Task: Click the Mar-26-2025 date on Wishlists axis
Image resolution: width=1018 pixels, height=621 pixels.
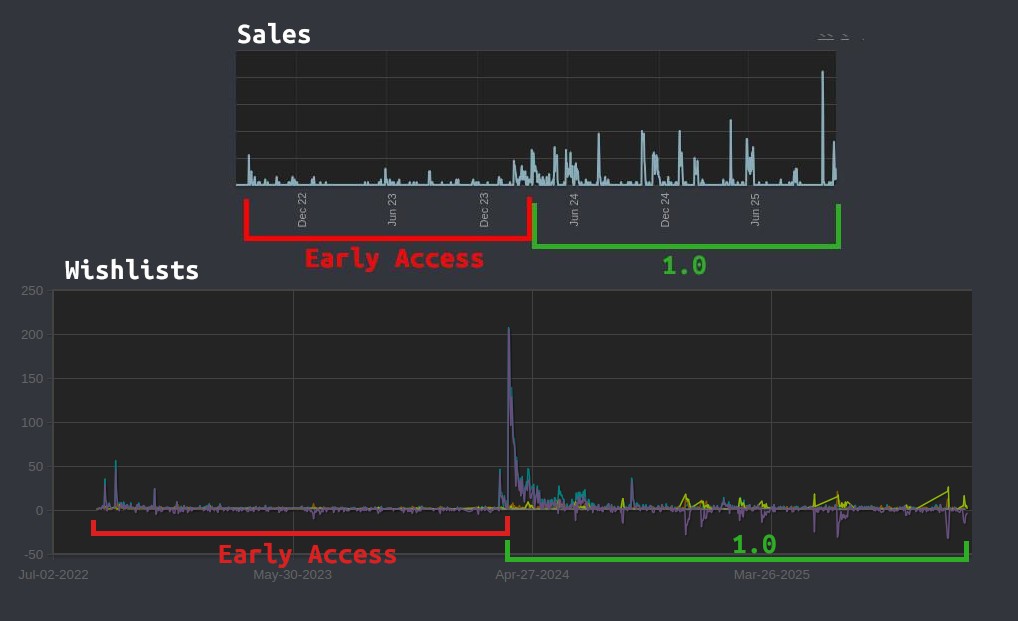Action: click(771, 575)
